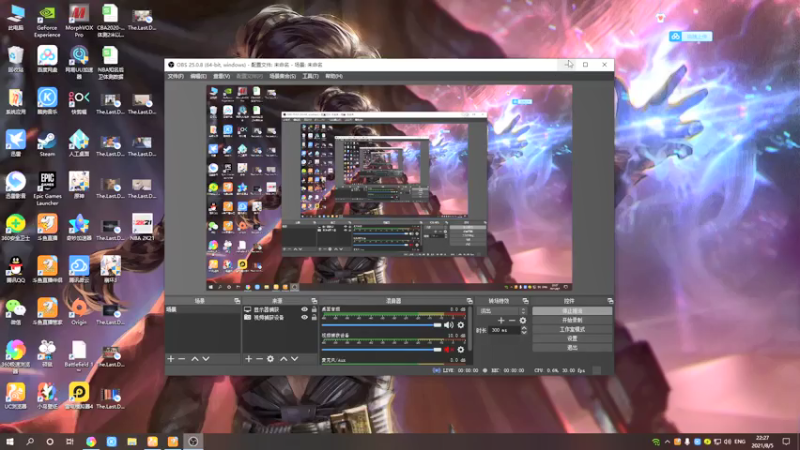The height and width of the screenshot is (450, 800).
Task: Open the 工具(T) menu in OBS
Action: point(310,76)
